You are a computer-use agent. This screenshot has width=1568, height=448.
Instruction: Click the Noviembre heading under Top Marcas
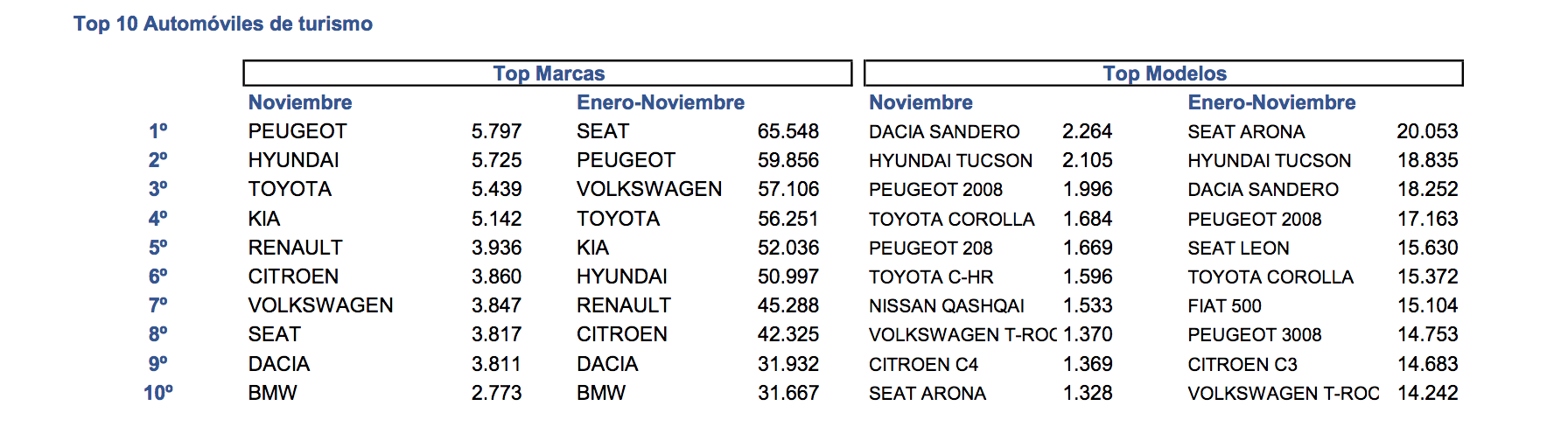coord(300,102)
